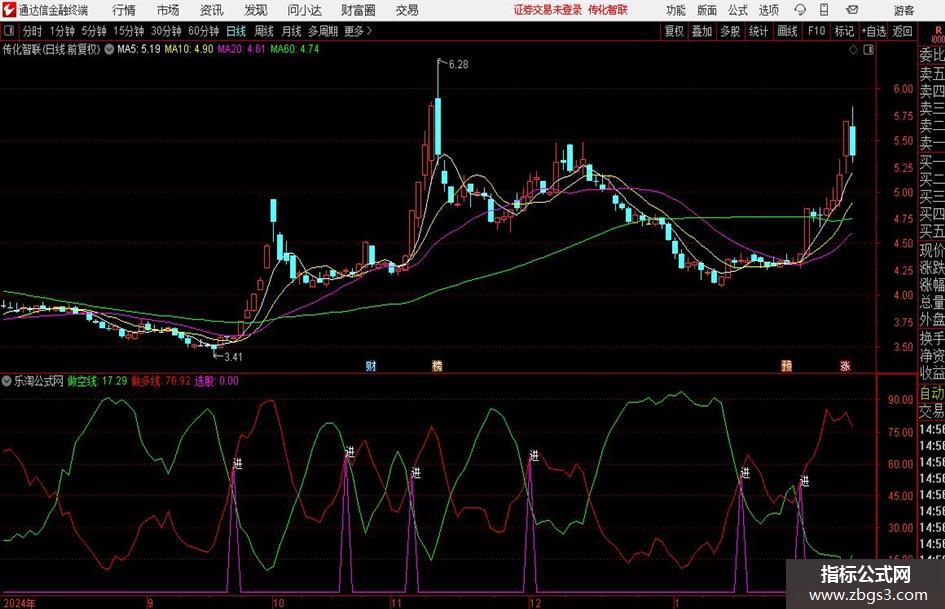Click the 返回 back button
The width and height of the screenshot is (945, 609).
tap(903, 31)
